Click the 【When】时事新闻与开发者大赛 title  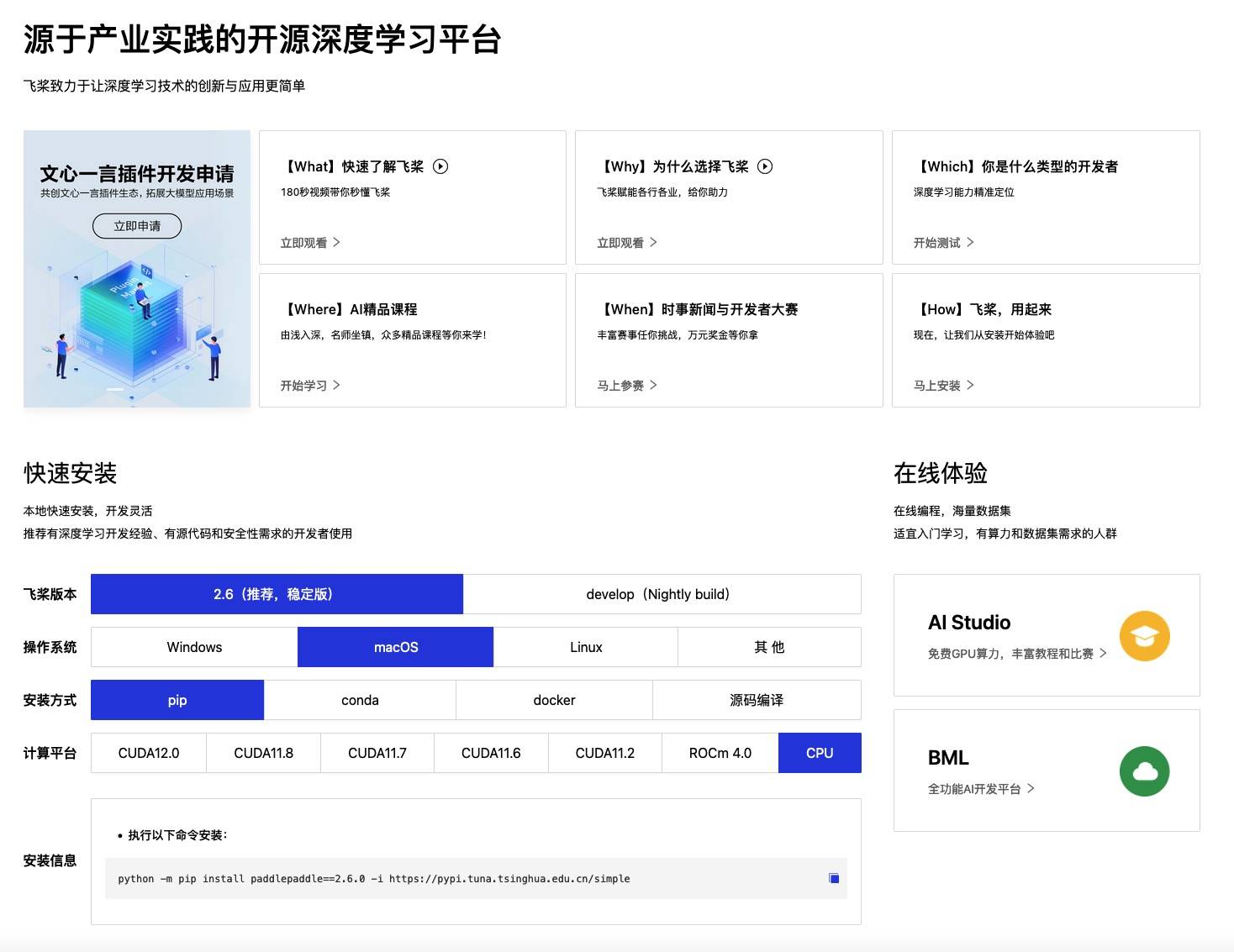698,309
